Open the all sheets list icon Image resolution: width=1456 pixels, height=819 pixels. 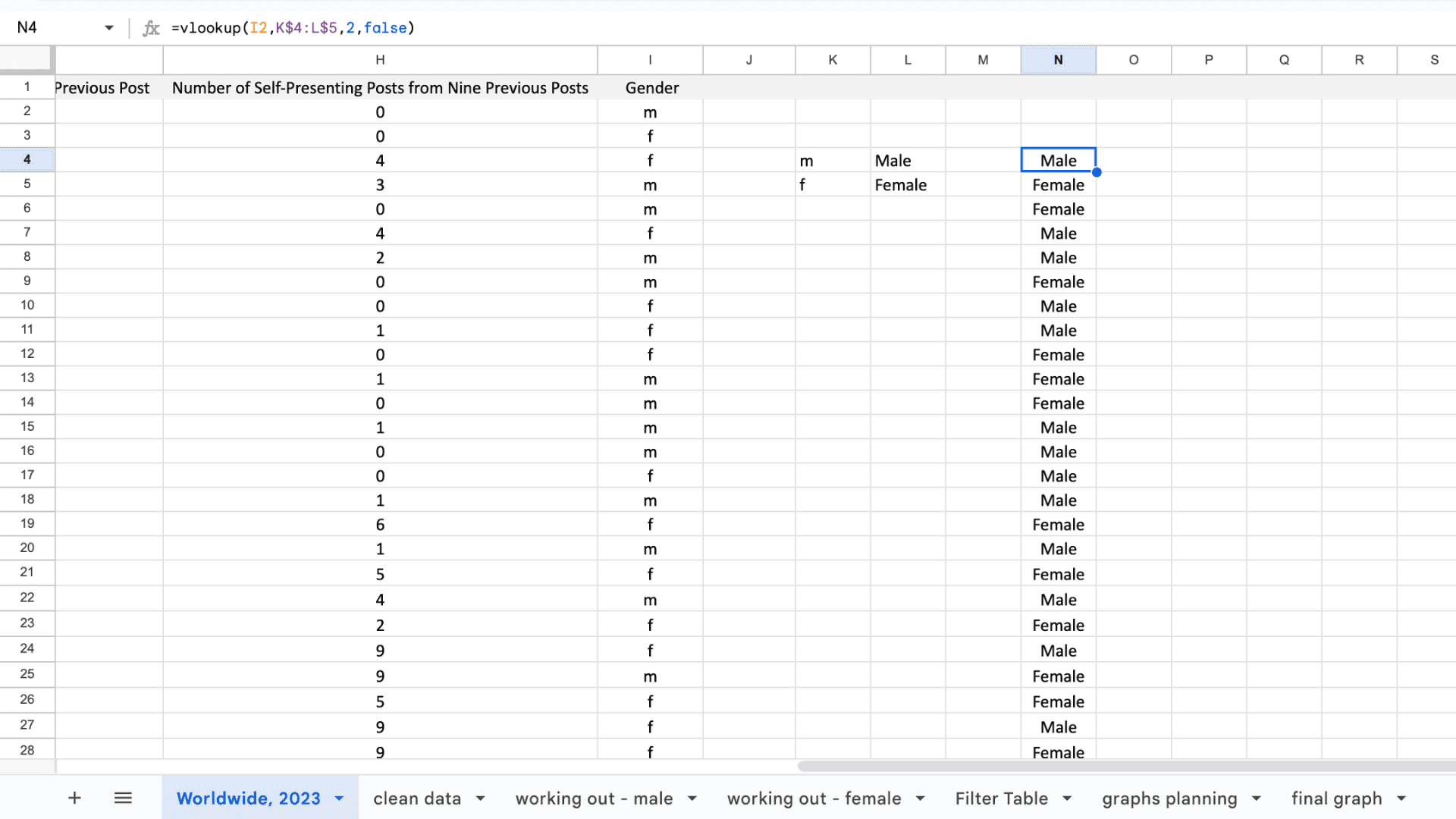pos(123,798)
